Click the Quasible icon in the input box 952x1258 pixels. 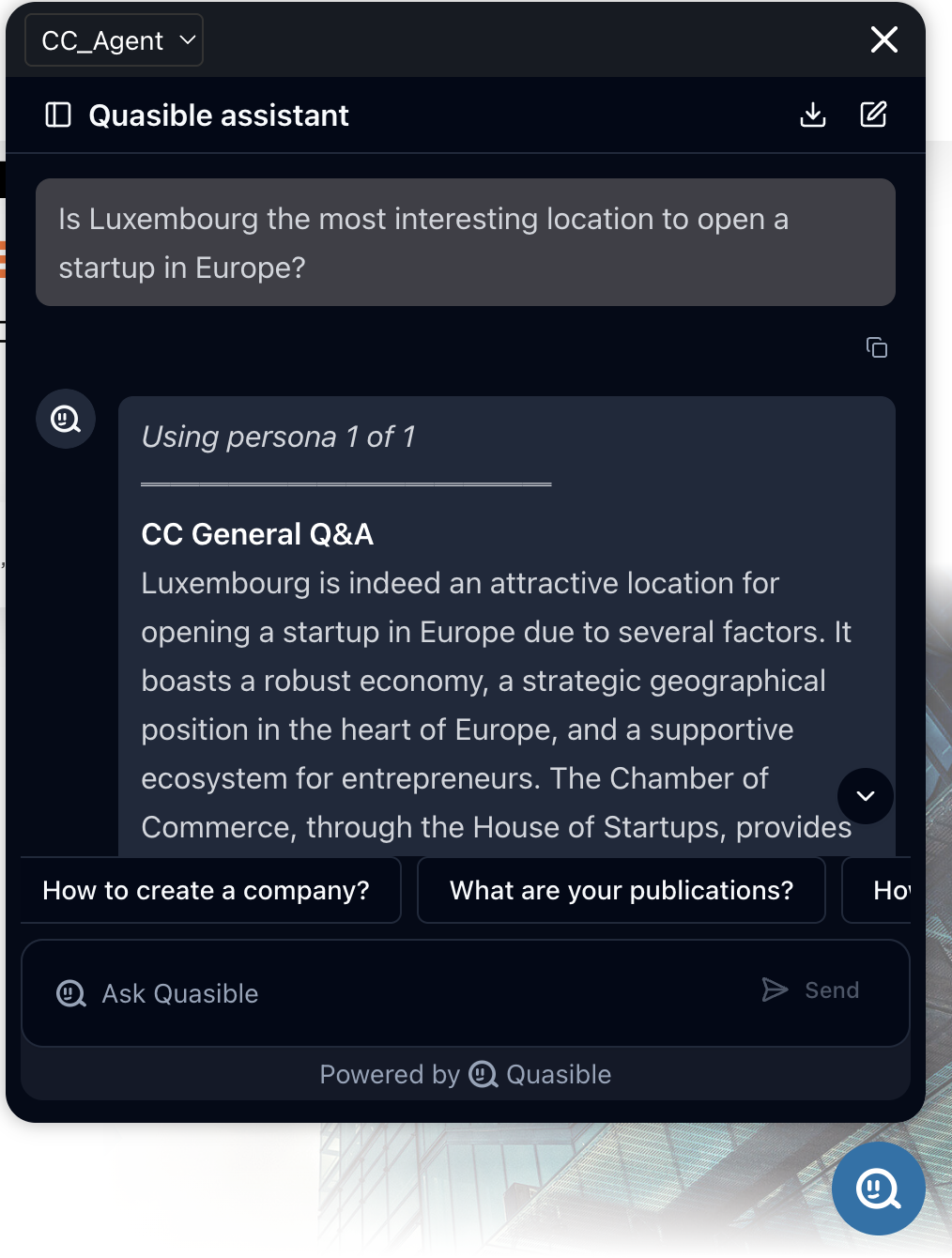[x=71, y=993]
